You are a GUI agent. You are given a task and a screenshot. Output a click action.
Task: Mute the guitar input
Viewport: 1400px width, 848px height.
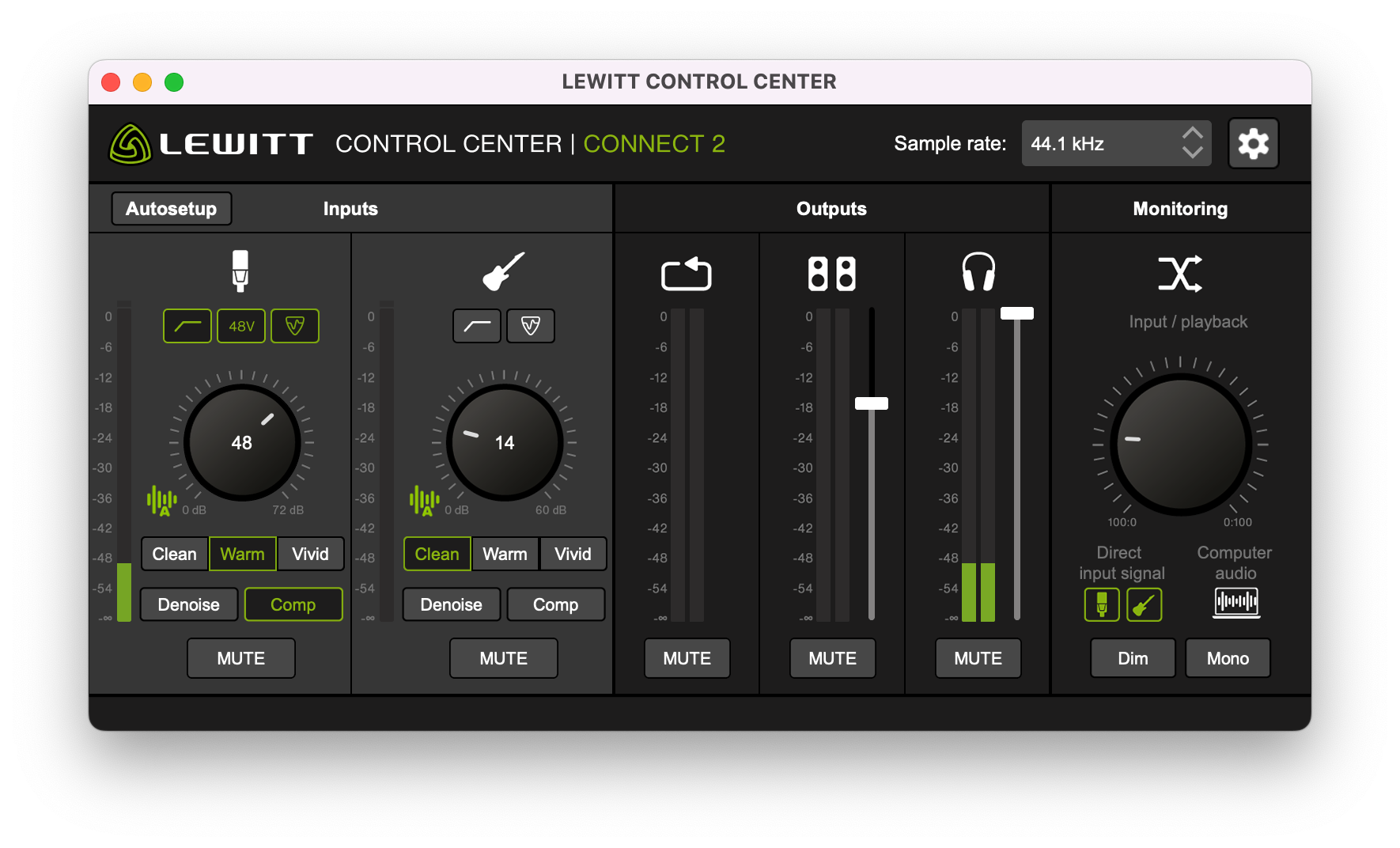[504, 658]
